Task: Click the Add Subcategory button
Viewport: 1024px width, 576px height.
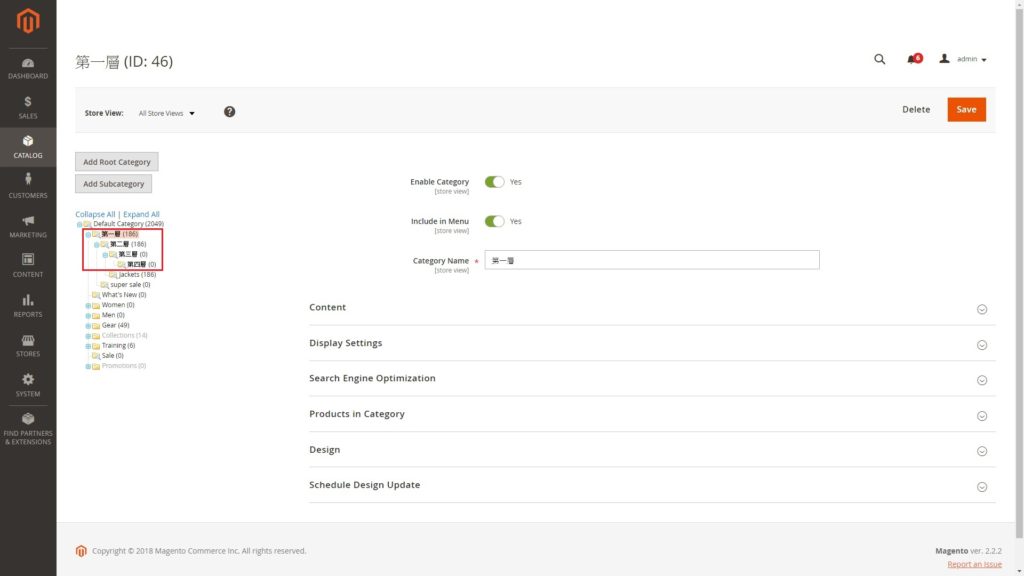Action: 113,184
